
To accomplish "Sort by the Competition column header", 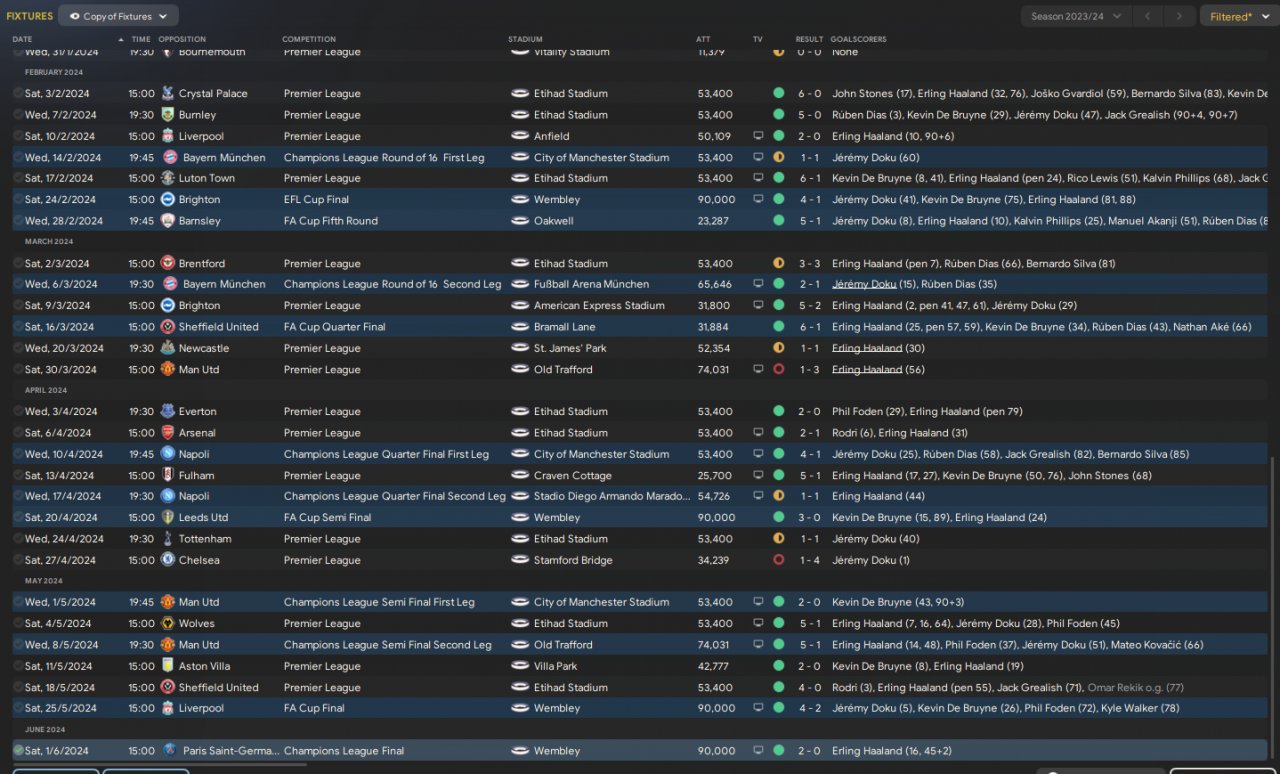I will [x=309, y=39].
